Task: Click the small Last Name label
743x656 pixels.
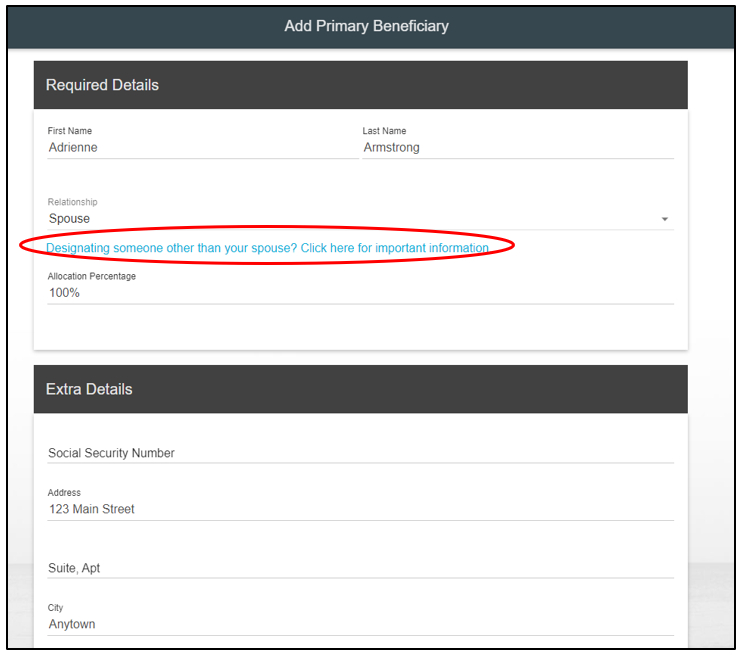Action: (384, 131)
